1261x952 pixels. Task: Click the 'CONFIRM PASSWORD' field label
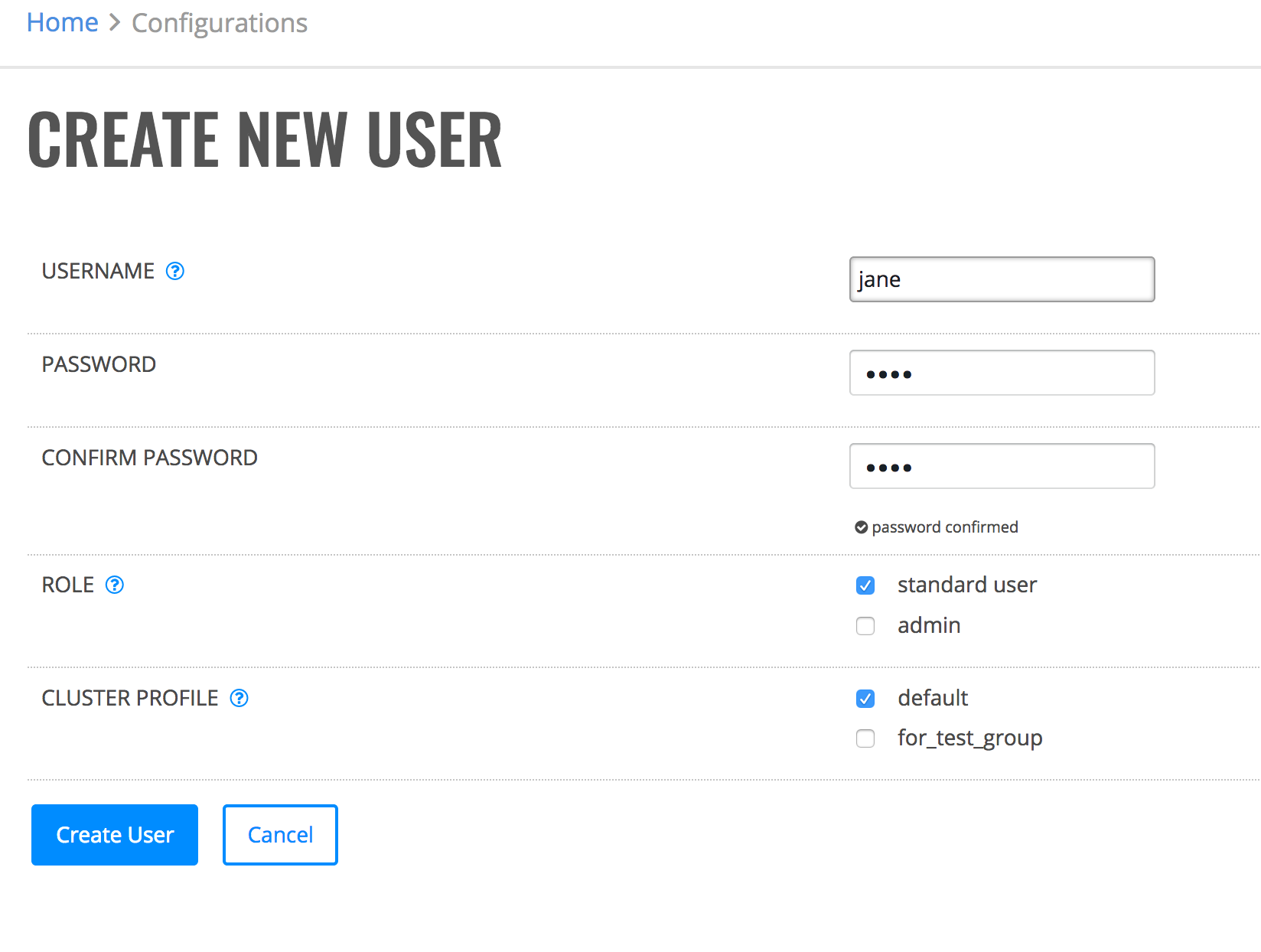point(149,458)
